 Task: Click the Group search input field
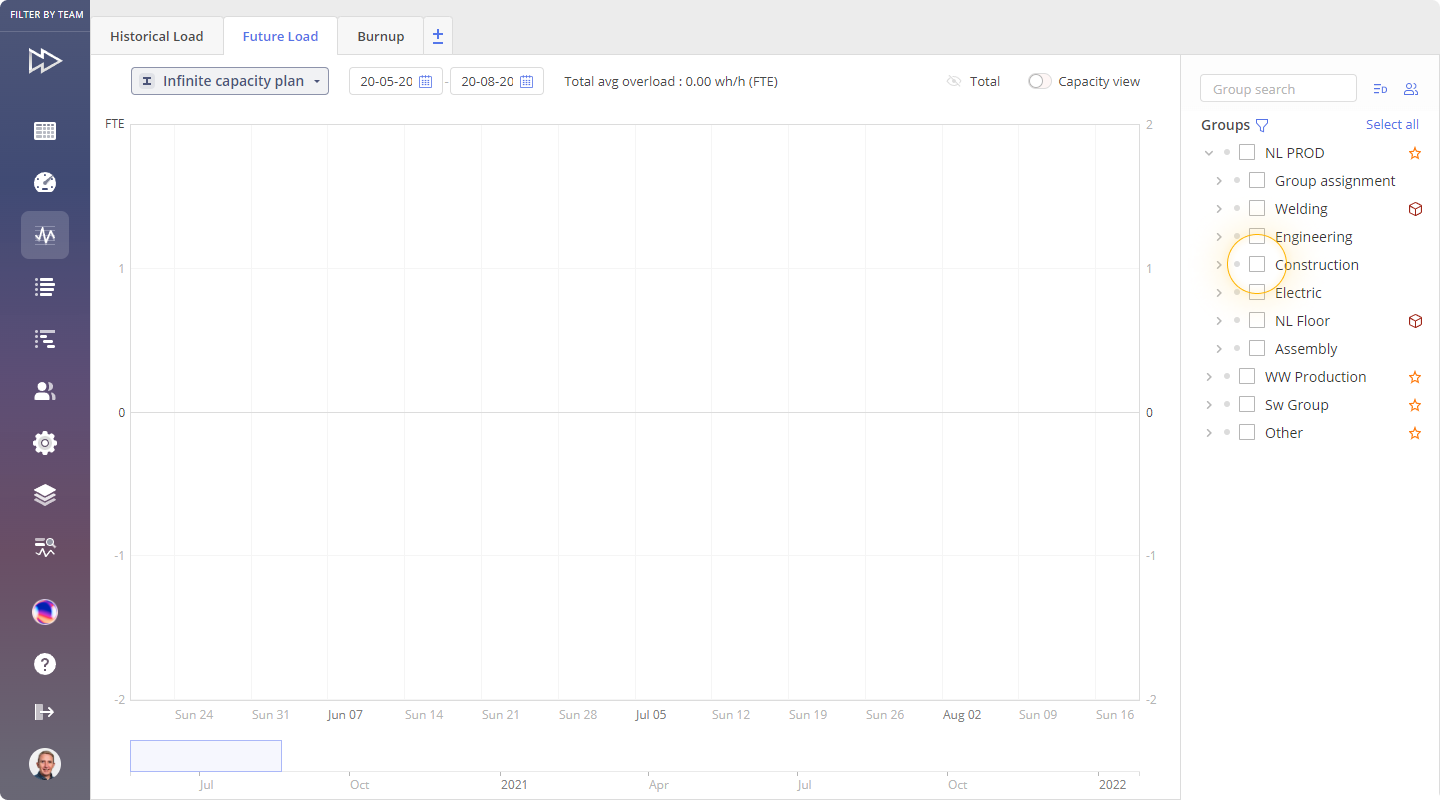(x=1278, y=89)
